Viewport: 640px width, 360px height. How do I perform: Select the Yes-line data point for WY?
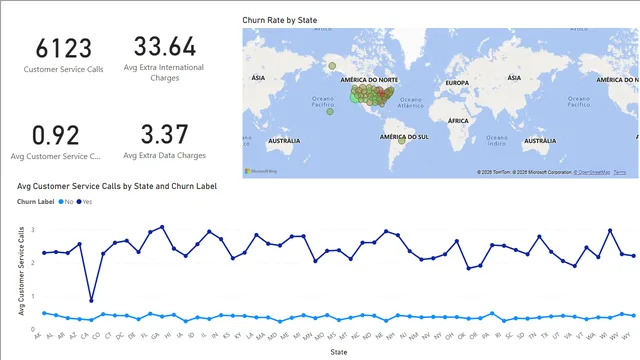[634, 256]
